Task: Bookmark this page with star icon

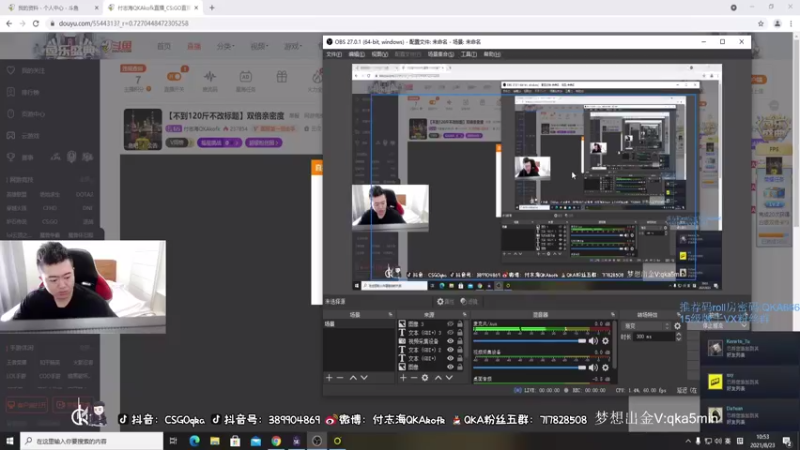Action: [761, 23]
